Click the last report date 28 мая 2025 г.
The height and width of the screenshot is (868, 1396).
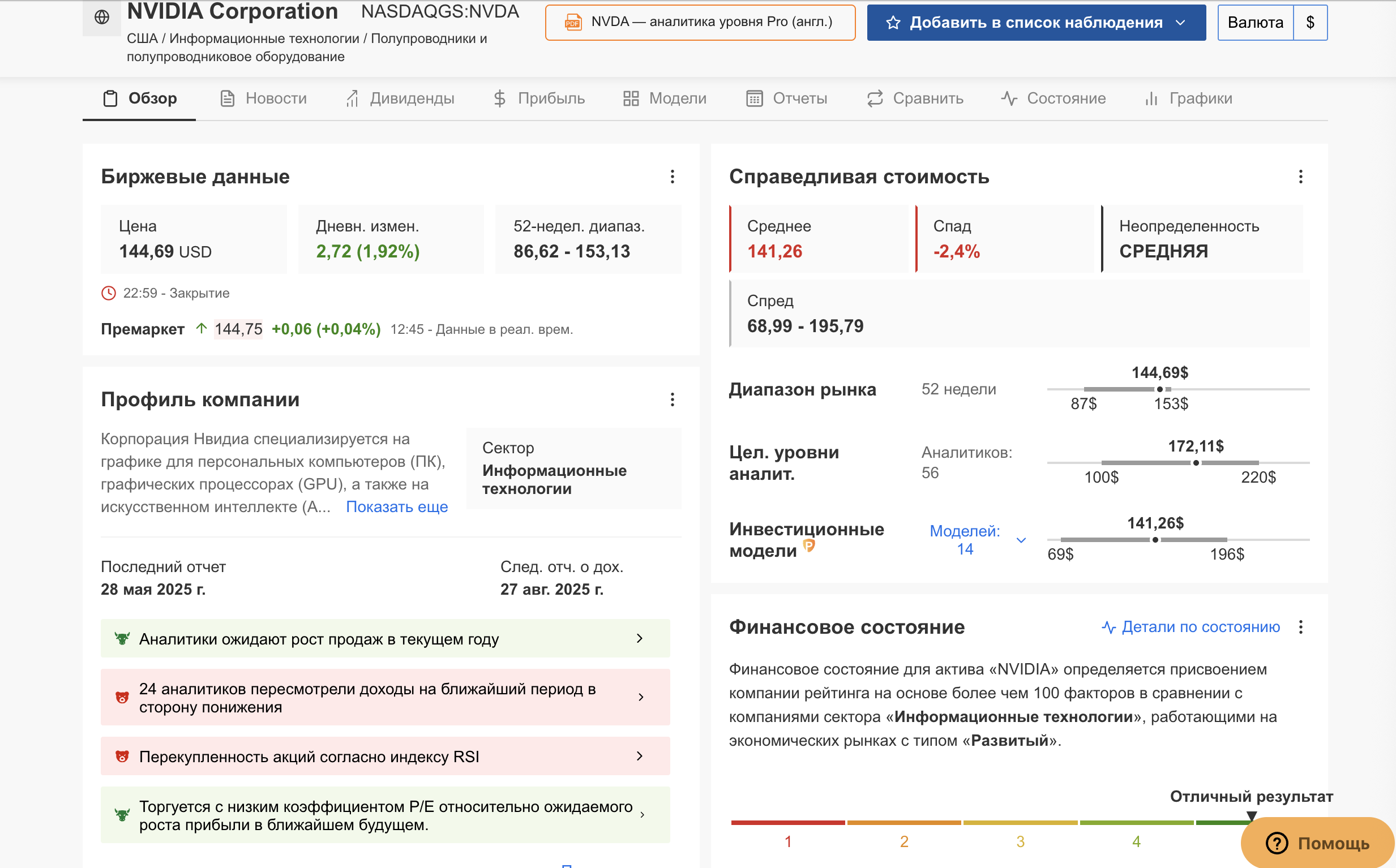pyautogui.click(x=153, y=589)
